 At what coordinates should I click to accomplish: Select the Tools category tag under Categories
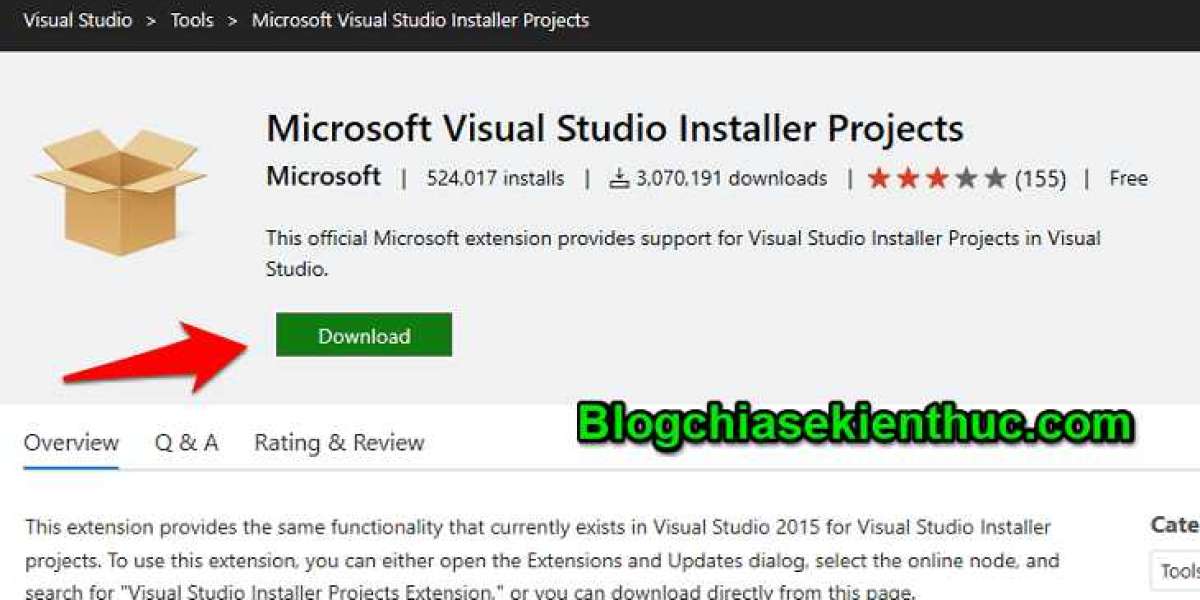pyautogui.click(x=1178, y=571)
